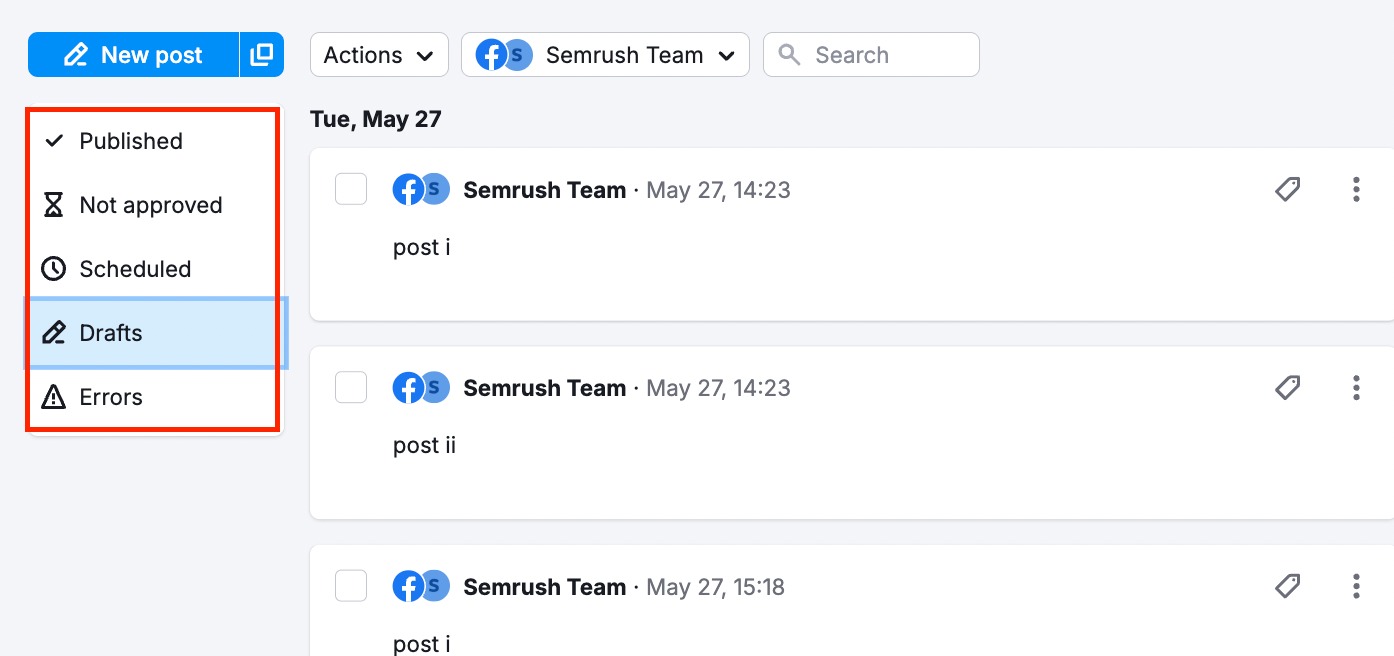The image size is (1394, 656).
Task: Create a New post
Action: click(134, 55)
